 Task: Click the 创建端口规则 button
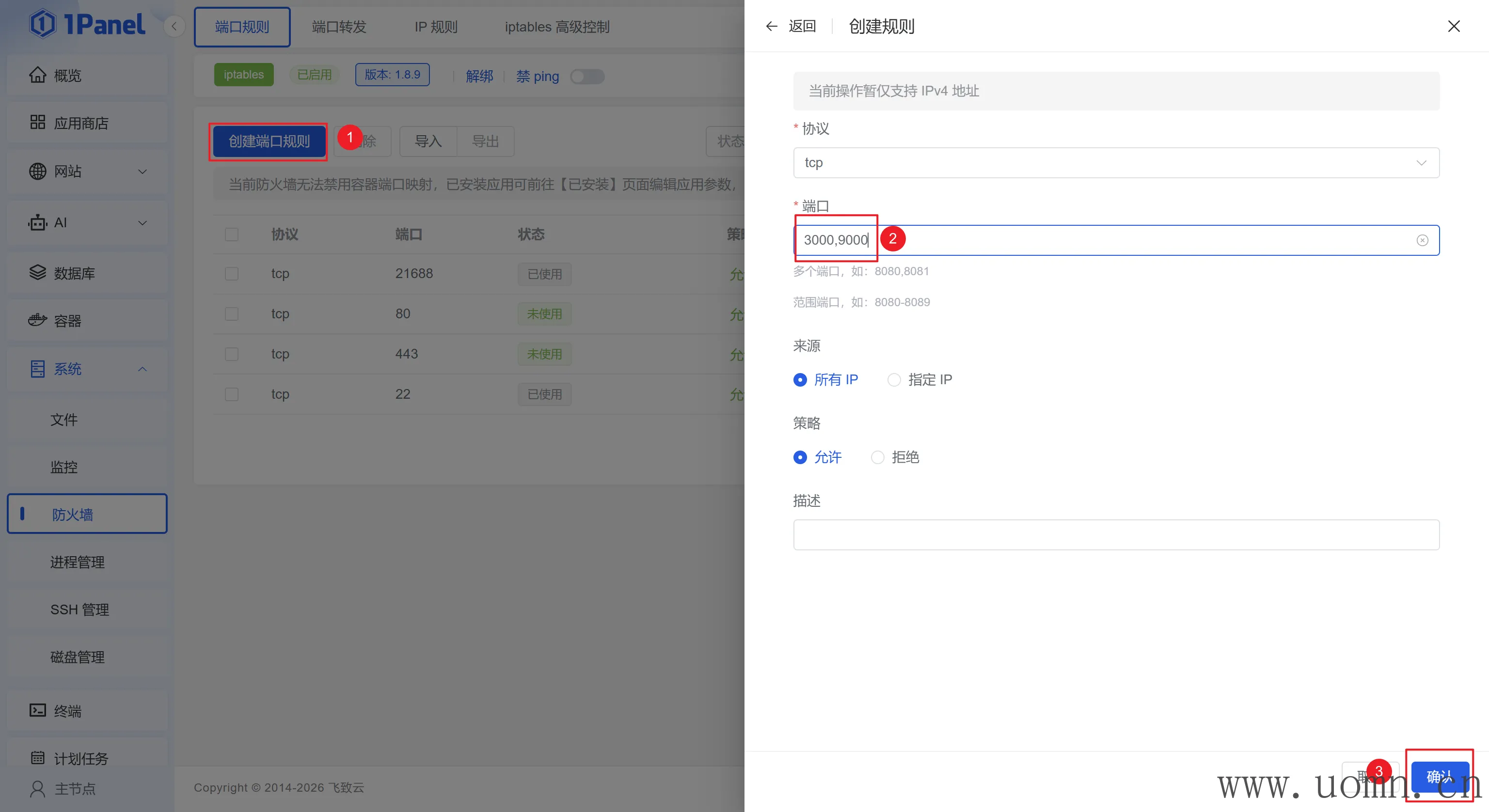(269, 141)
